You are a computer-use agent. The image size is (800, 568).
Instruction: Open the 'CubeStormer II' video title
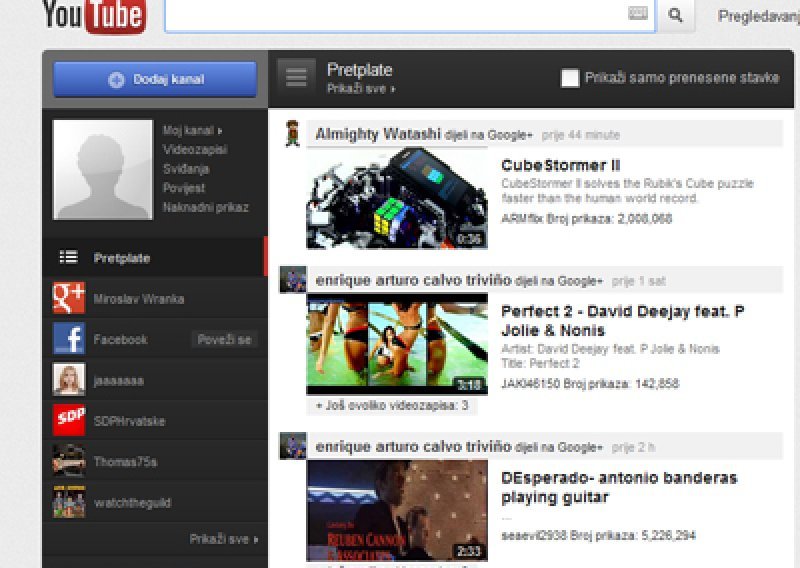pyautogui.click(x=561, y=165)
